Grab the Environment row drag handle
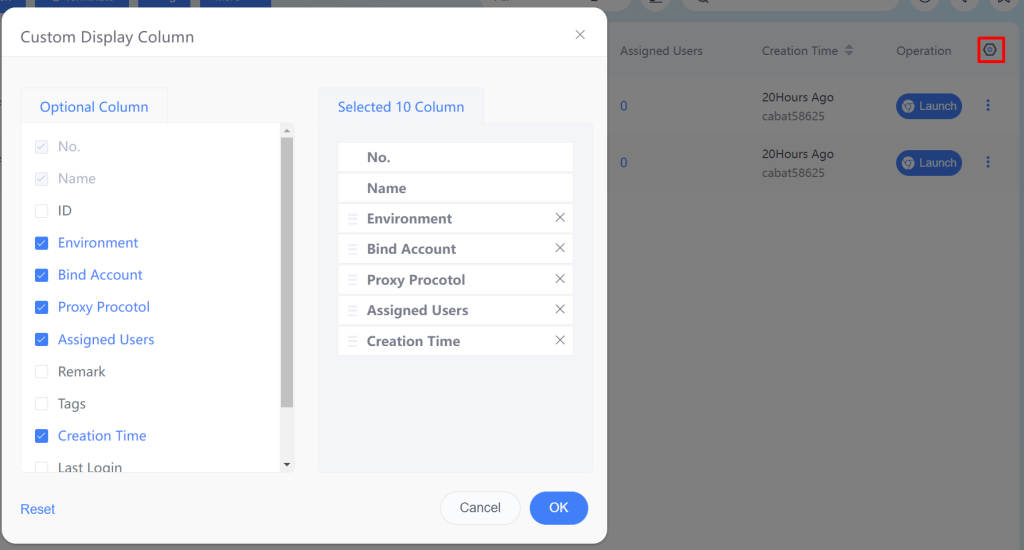This screenshot has height=550, width=1024. [x=353, y=219]
